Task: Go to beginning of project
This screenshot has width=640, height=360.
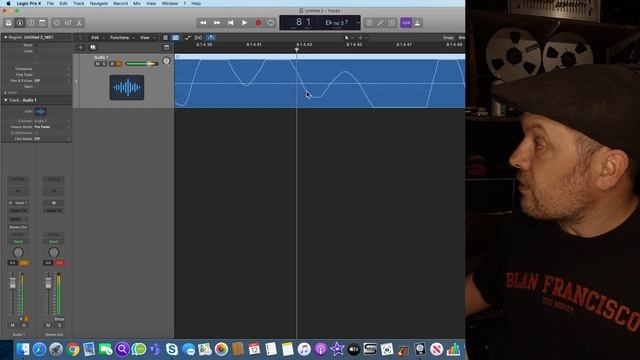Action: (x=231, y=23)
